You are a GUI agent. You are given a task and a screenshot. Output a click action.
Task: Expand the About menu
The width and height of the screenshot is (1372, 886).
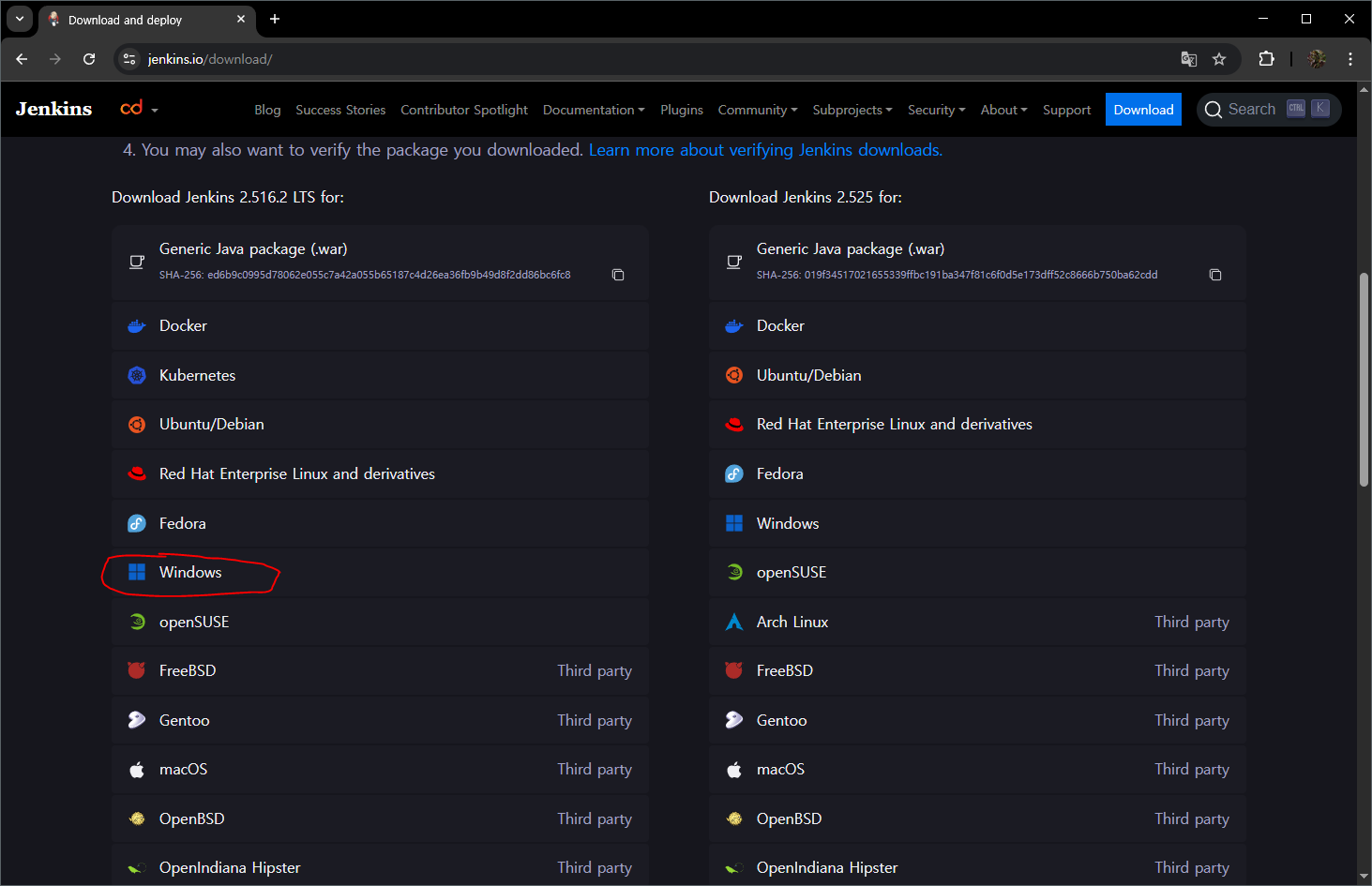[1003, 110]
